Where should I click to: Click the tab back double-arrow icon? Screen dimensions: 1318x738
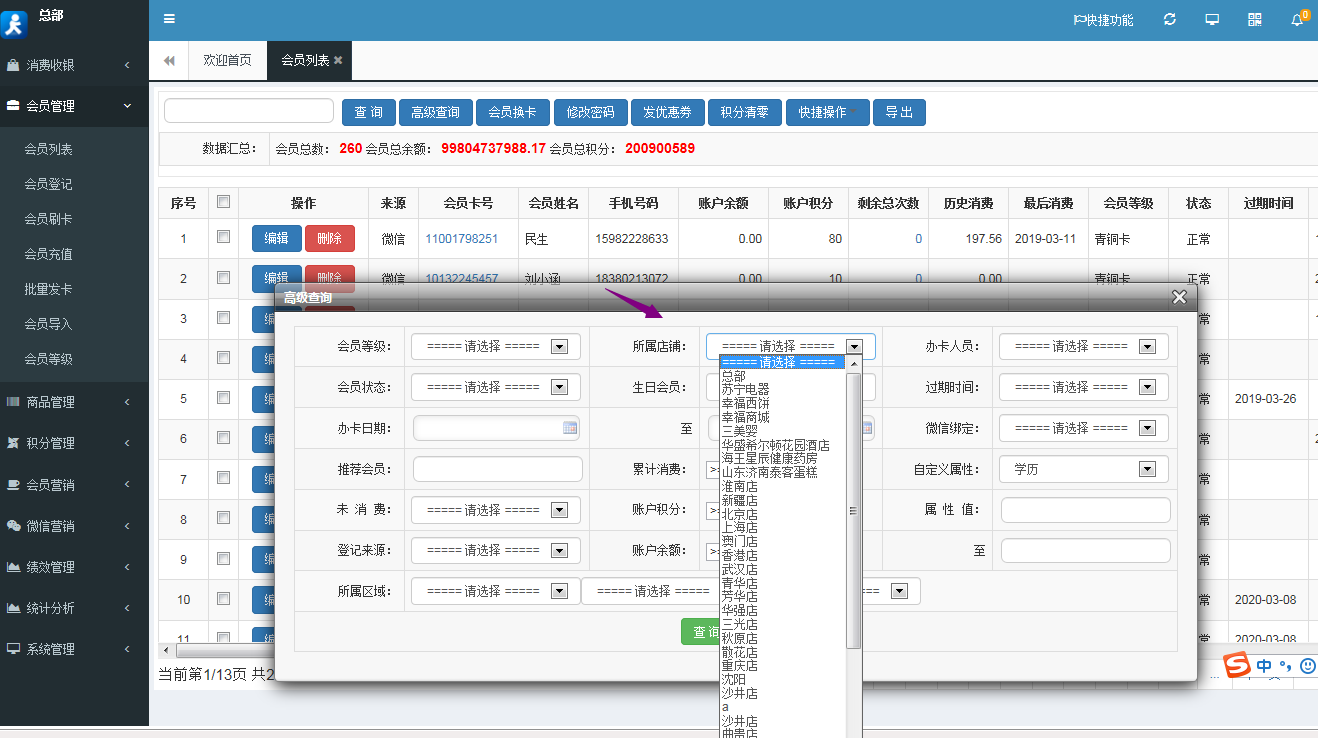point(169,61)
